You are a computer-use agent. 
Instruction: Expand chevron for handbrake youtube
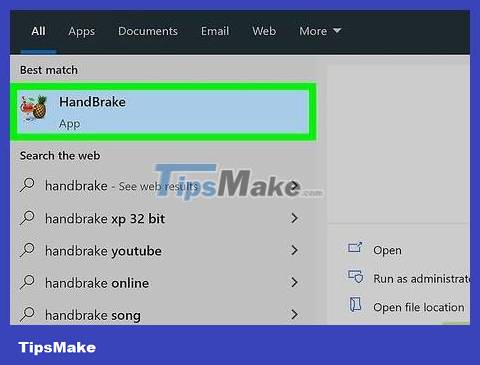[294, 250]
